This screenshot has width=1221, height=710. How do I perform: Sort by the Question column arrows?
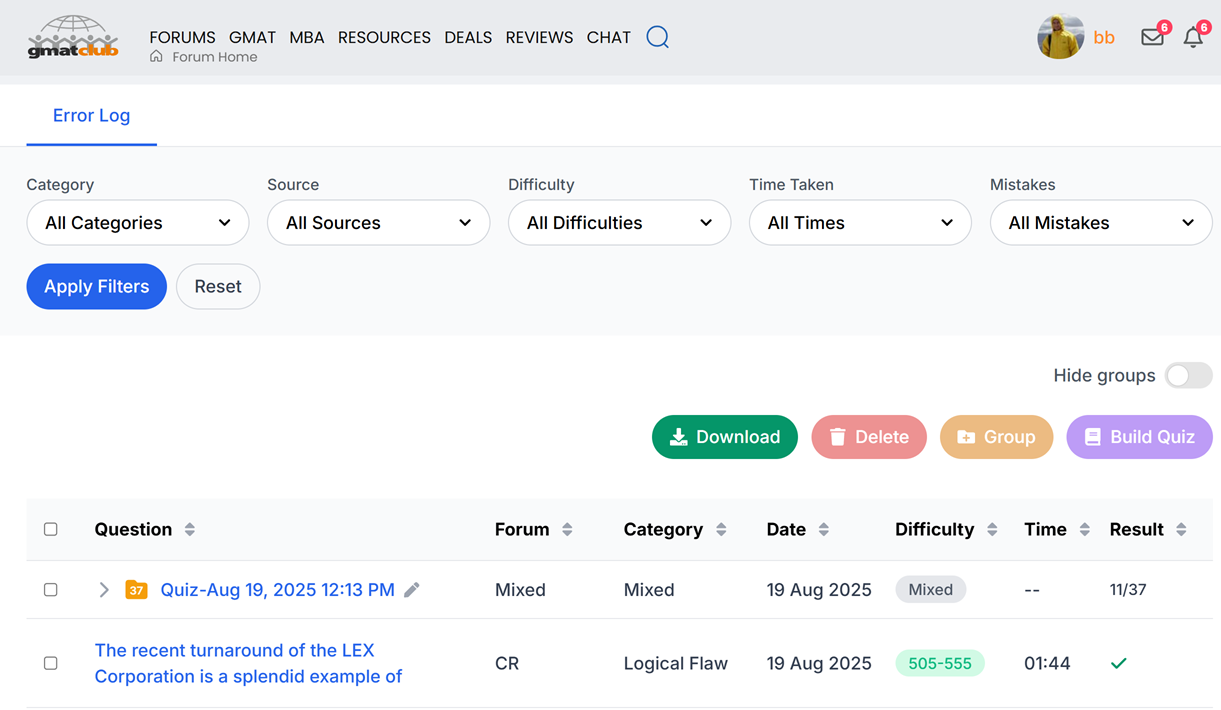[190, 530]
